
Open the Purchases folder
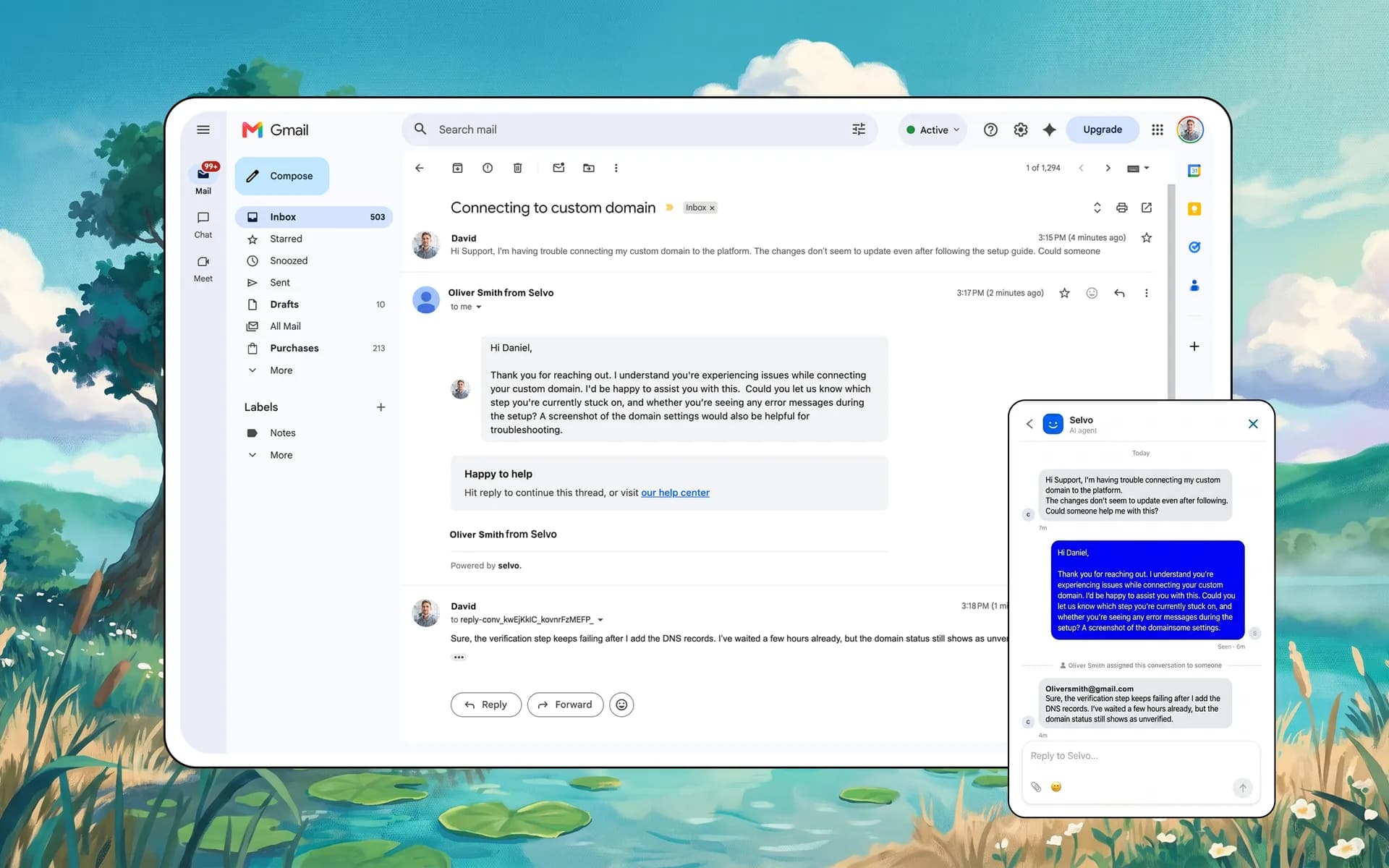tap(314, 348)
